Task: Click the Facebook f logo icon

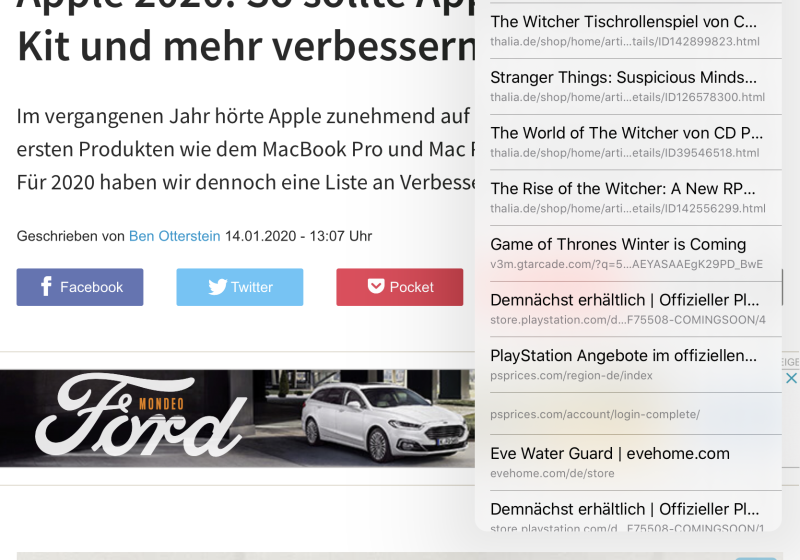Action: coord(46,286)
